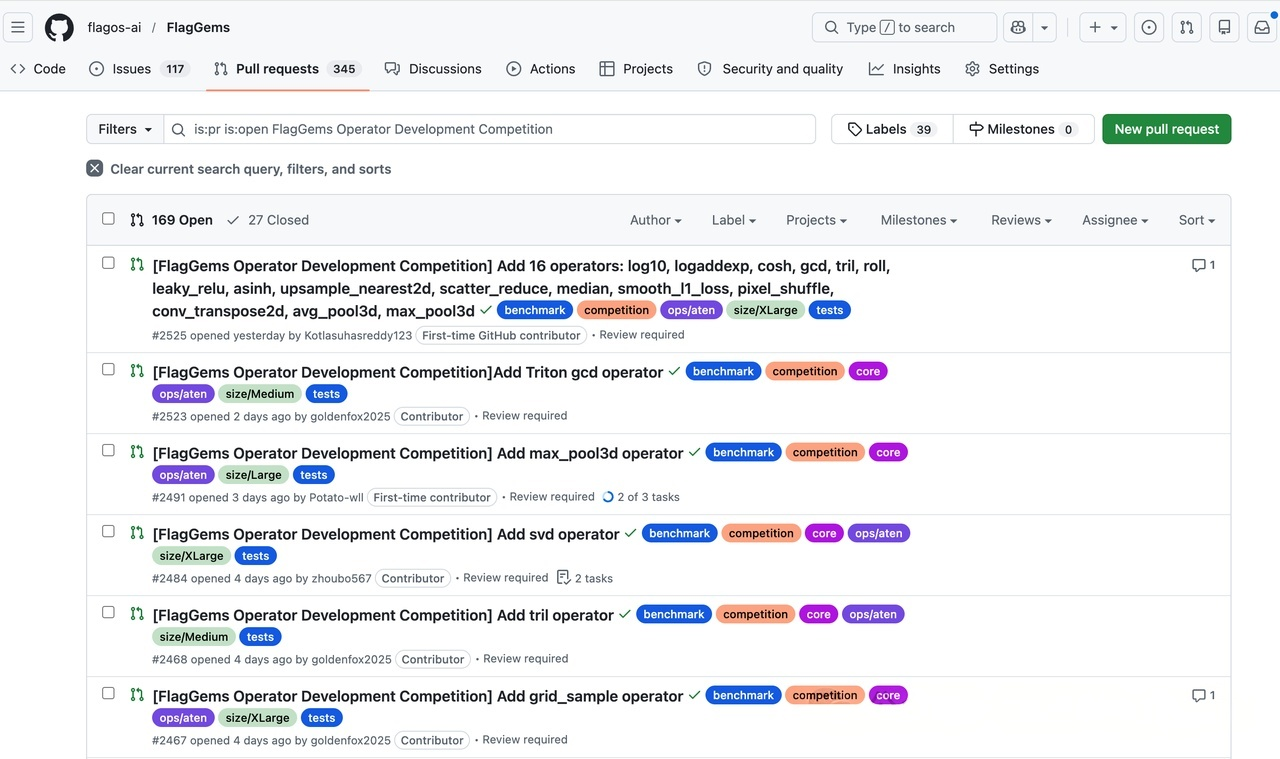Open the Sort dropdown
This screenshot has width=1280, height=759.
1196,220
